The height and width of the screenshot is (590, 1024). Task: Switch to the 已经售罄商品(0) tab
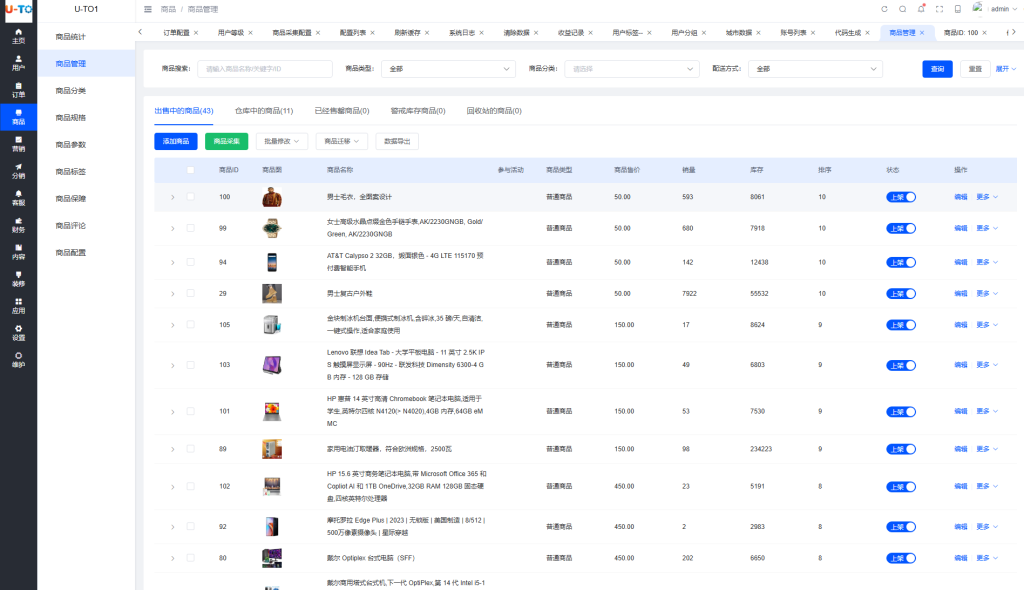pyautogui.click(x=342, y=111)
